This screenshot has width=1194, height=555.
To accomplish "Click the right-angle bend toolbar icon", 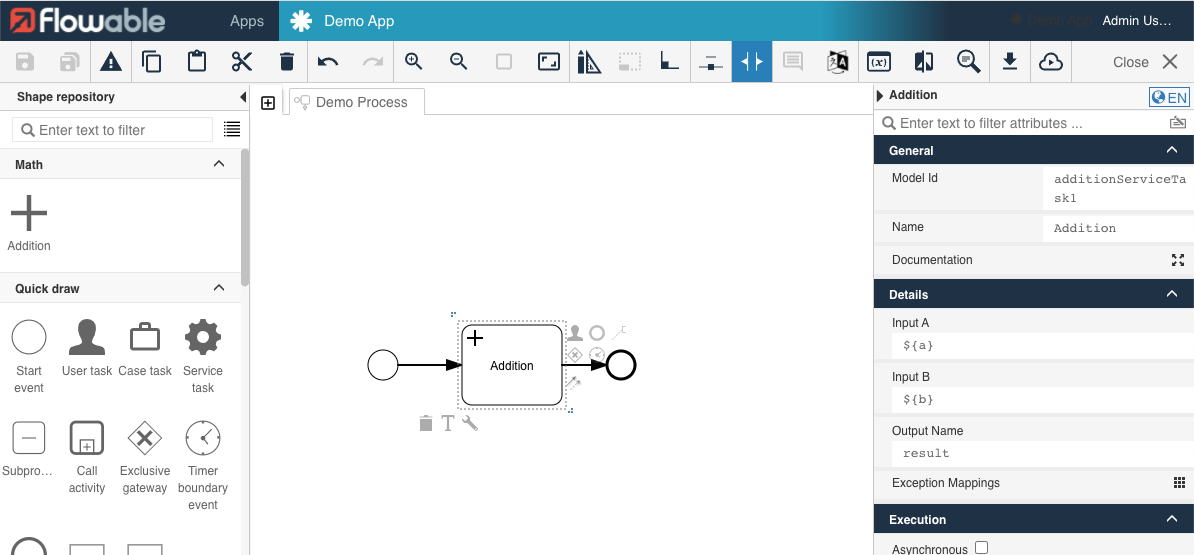I will pos(669,61).
